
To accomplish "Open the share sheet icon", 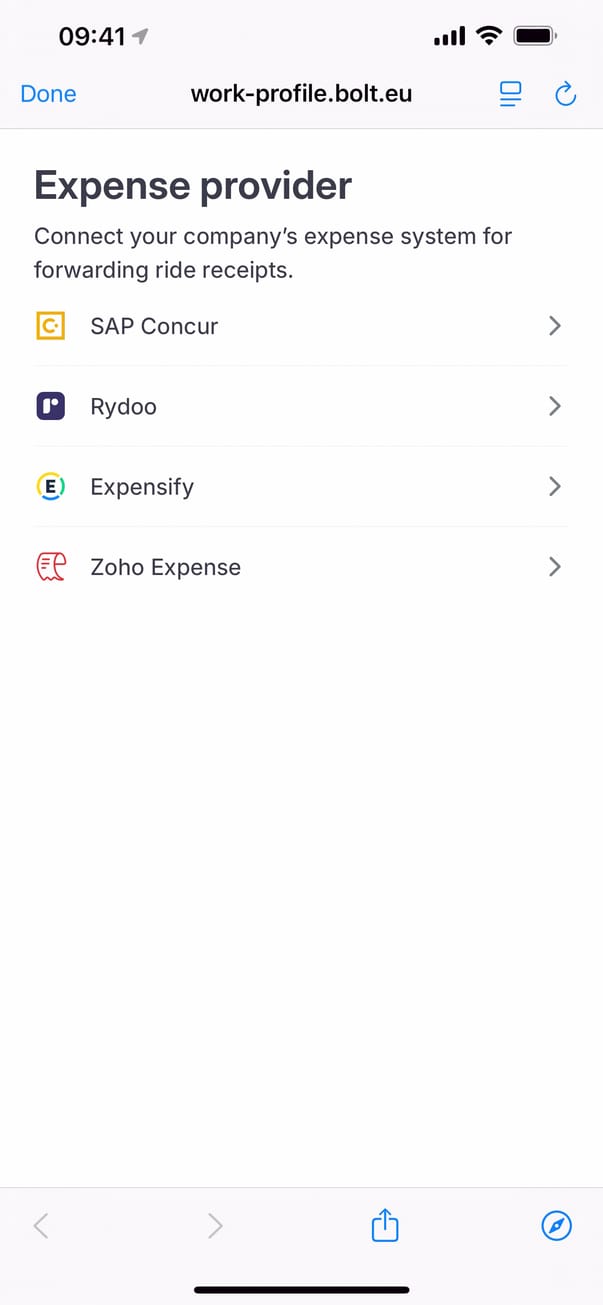I will pyautogui.click(x=385, y=1225).
